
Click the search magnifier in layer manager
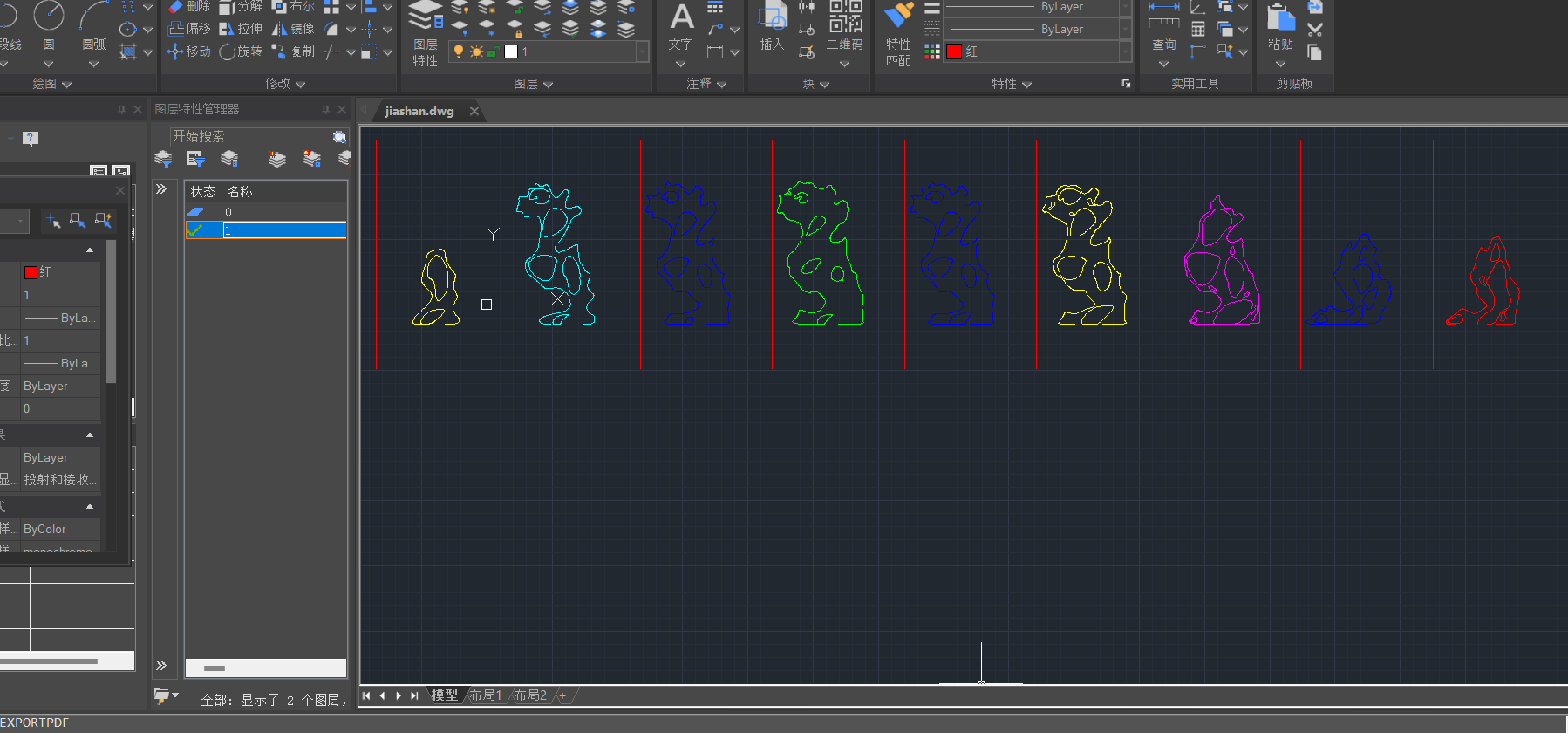click(x=339, y=137)
